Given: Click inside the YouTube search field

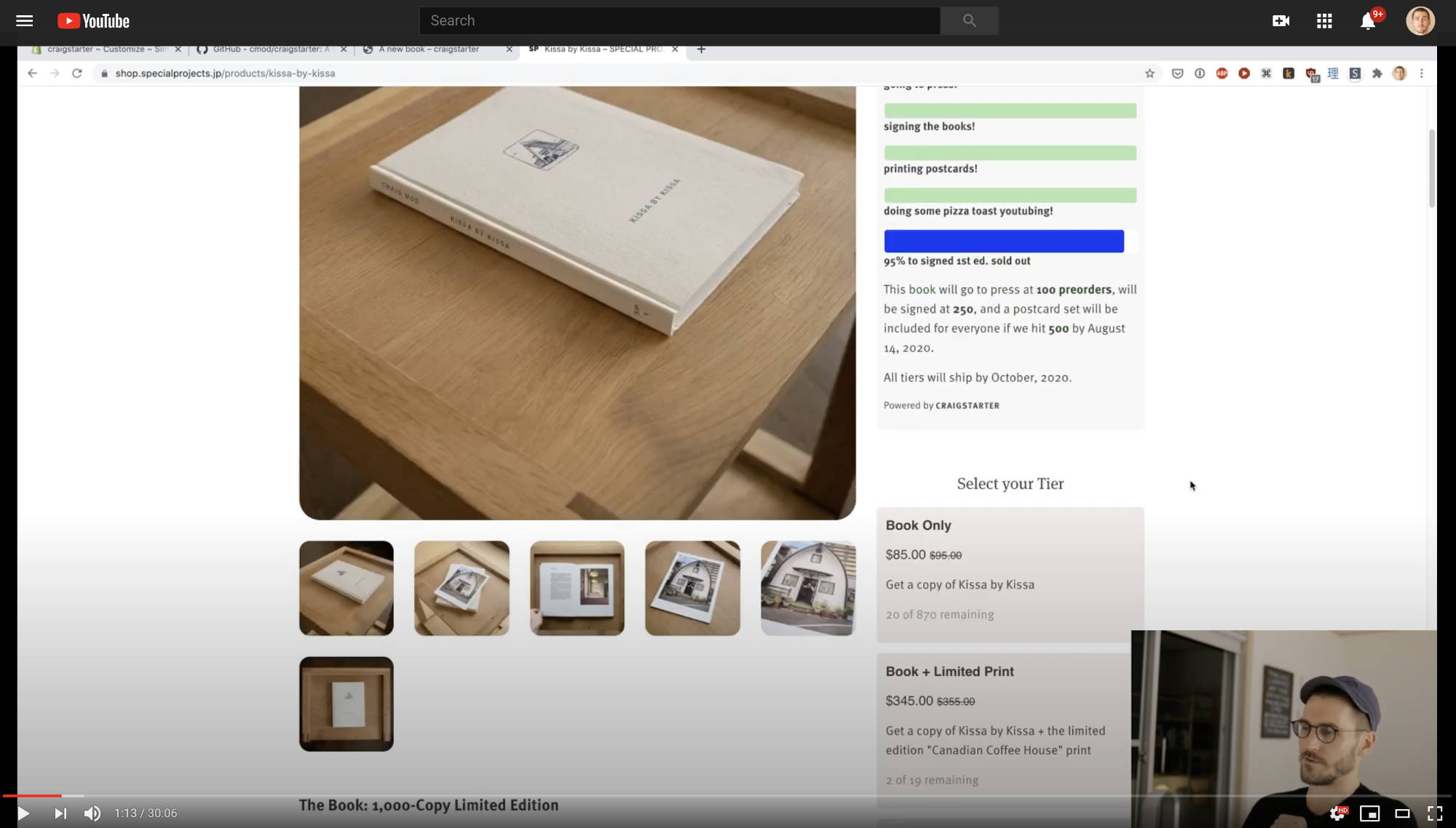Looking at the screenshot, I should (x=678, y=20).
